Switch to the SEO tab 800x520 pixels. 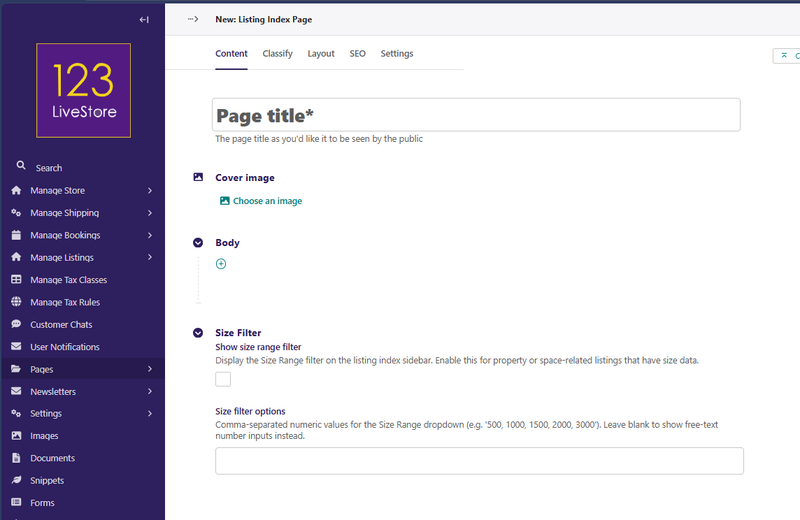click(357, 54)
